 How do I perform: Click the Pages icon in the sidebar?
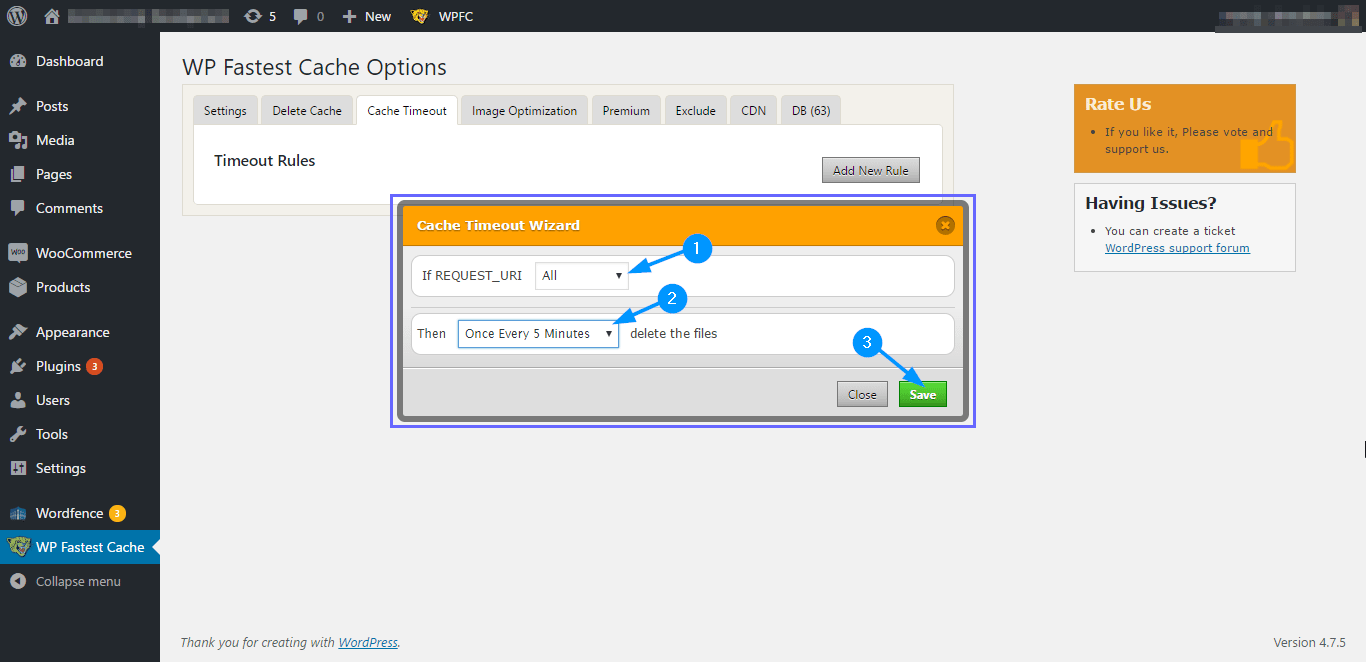[x=18, y=174]
